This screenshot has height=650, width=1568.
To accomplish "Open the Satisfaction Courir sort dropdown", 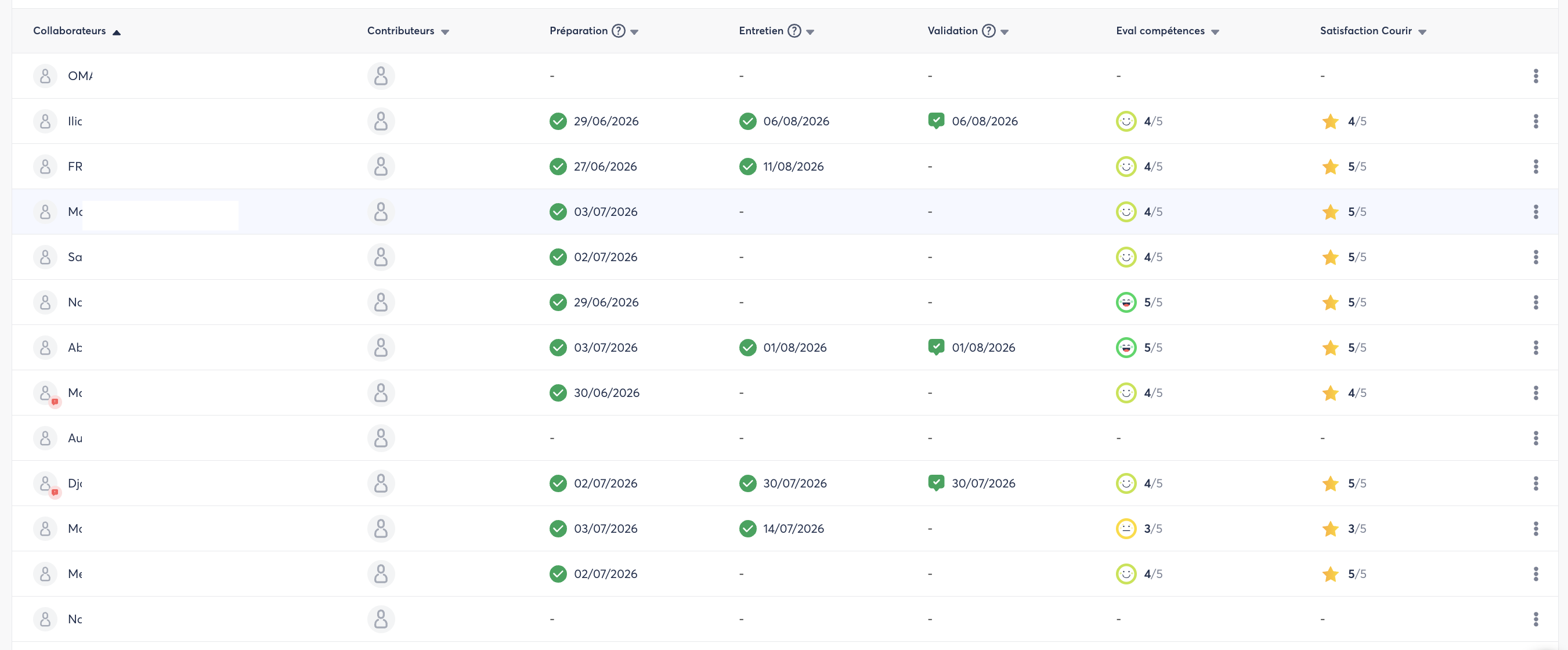I will 1422,32.
